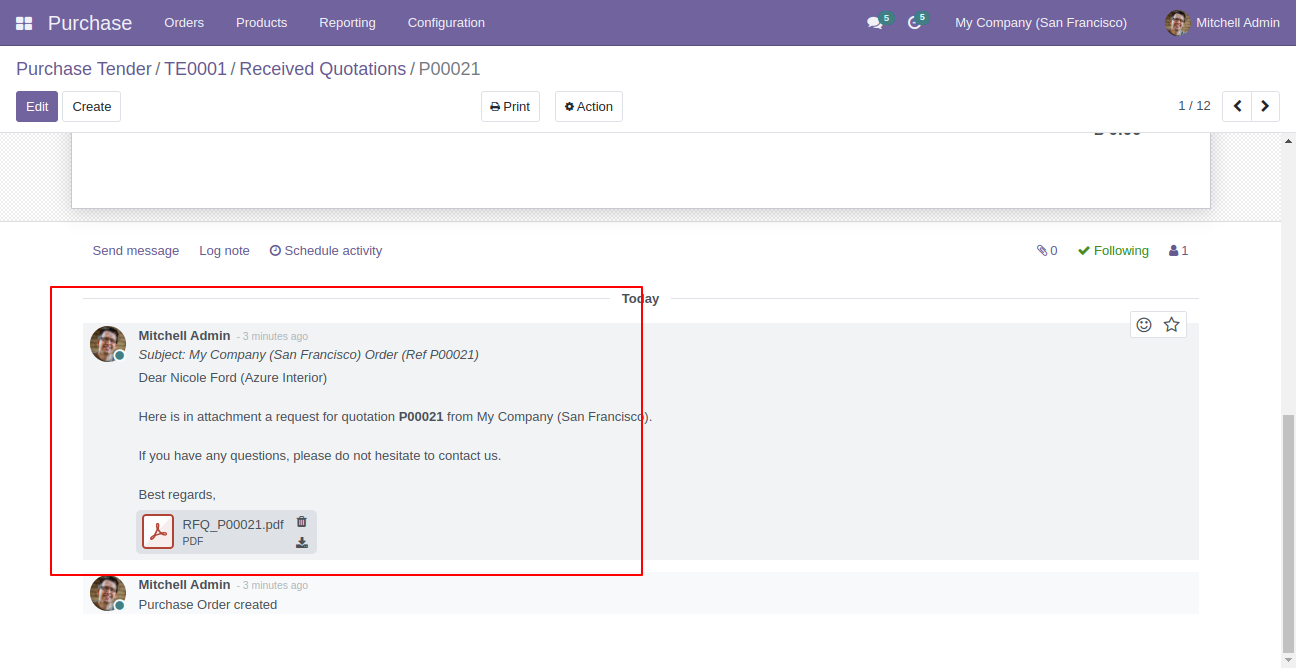Open the Orders menu
The image size is (1296, 668).
(184, 23)
